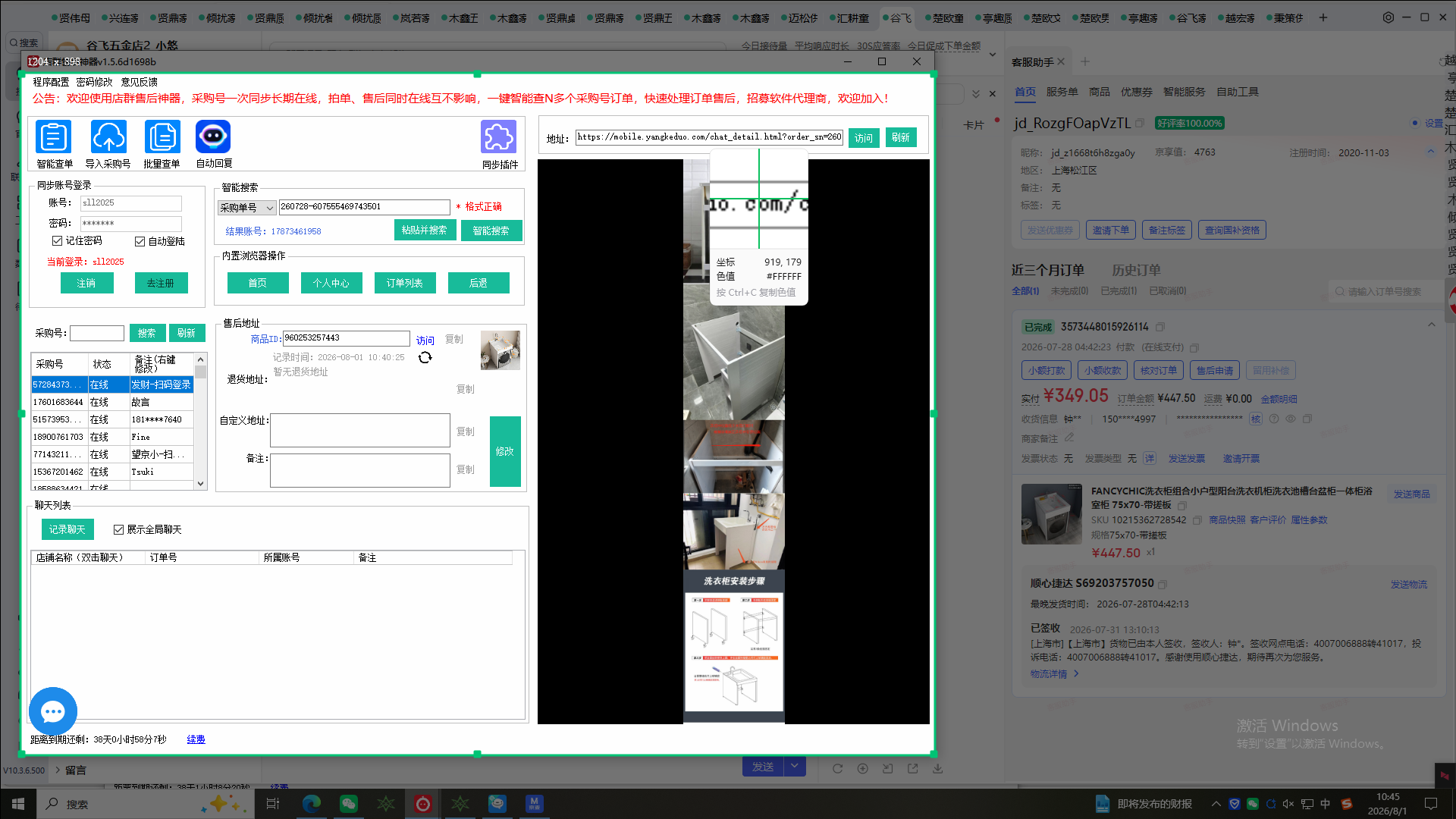Collapse the customer info card chevron
The width and height of the screenshot is (1456, 819).
coord(1431,152)
